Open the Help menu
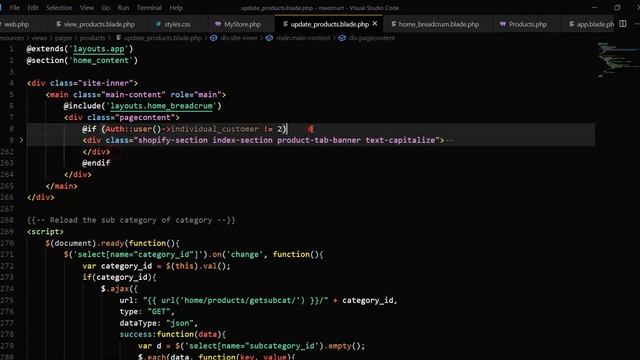This screenshot has height=360, width=640. 176,8
